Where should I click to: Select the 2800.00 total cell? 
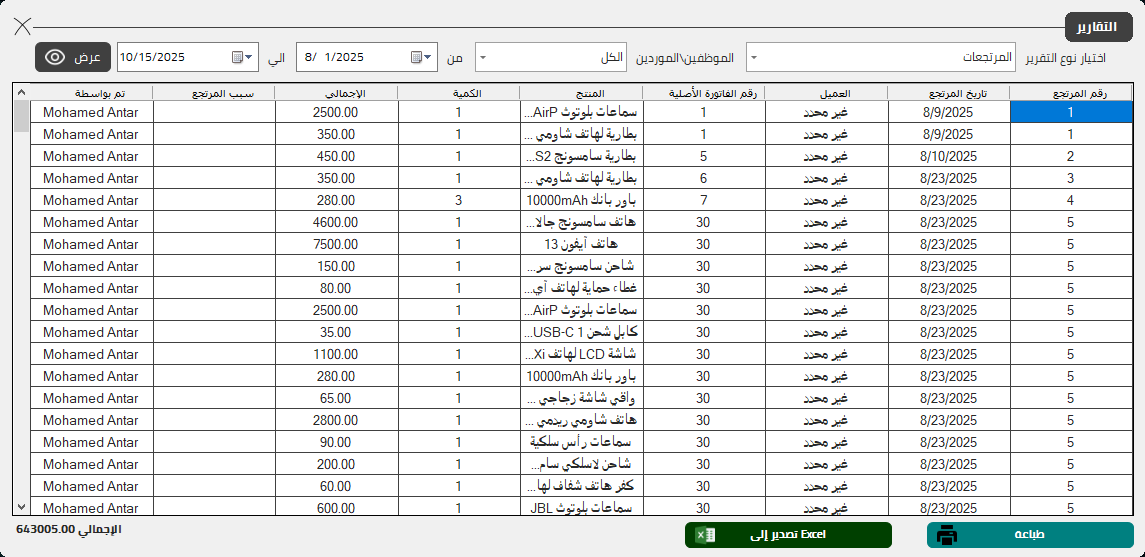337,419
